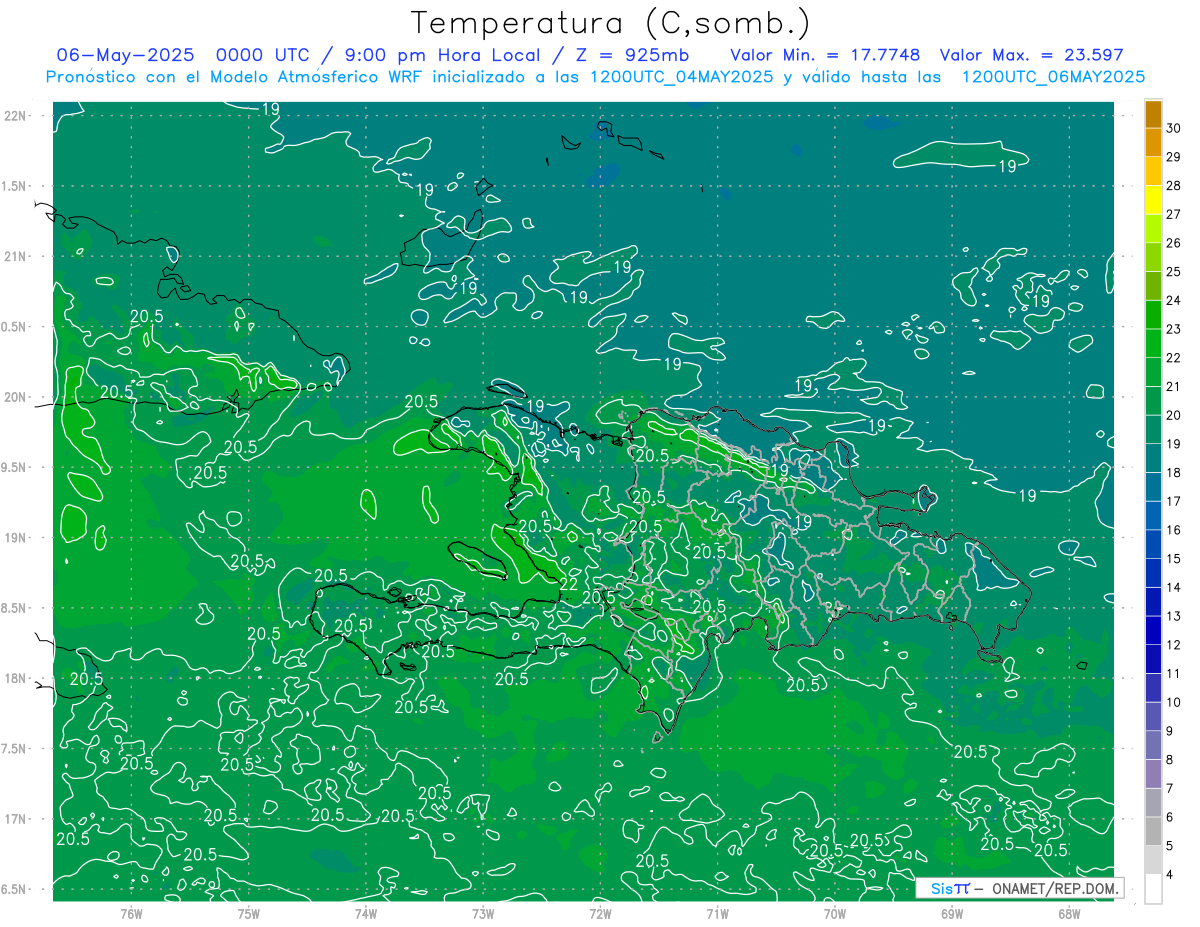Click the "26" color scale label
Screen dimensions: 1200x927
1173,243
